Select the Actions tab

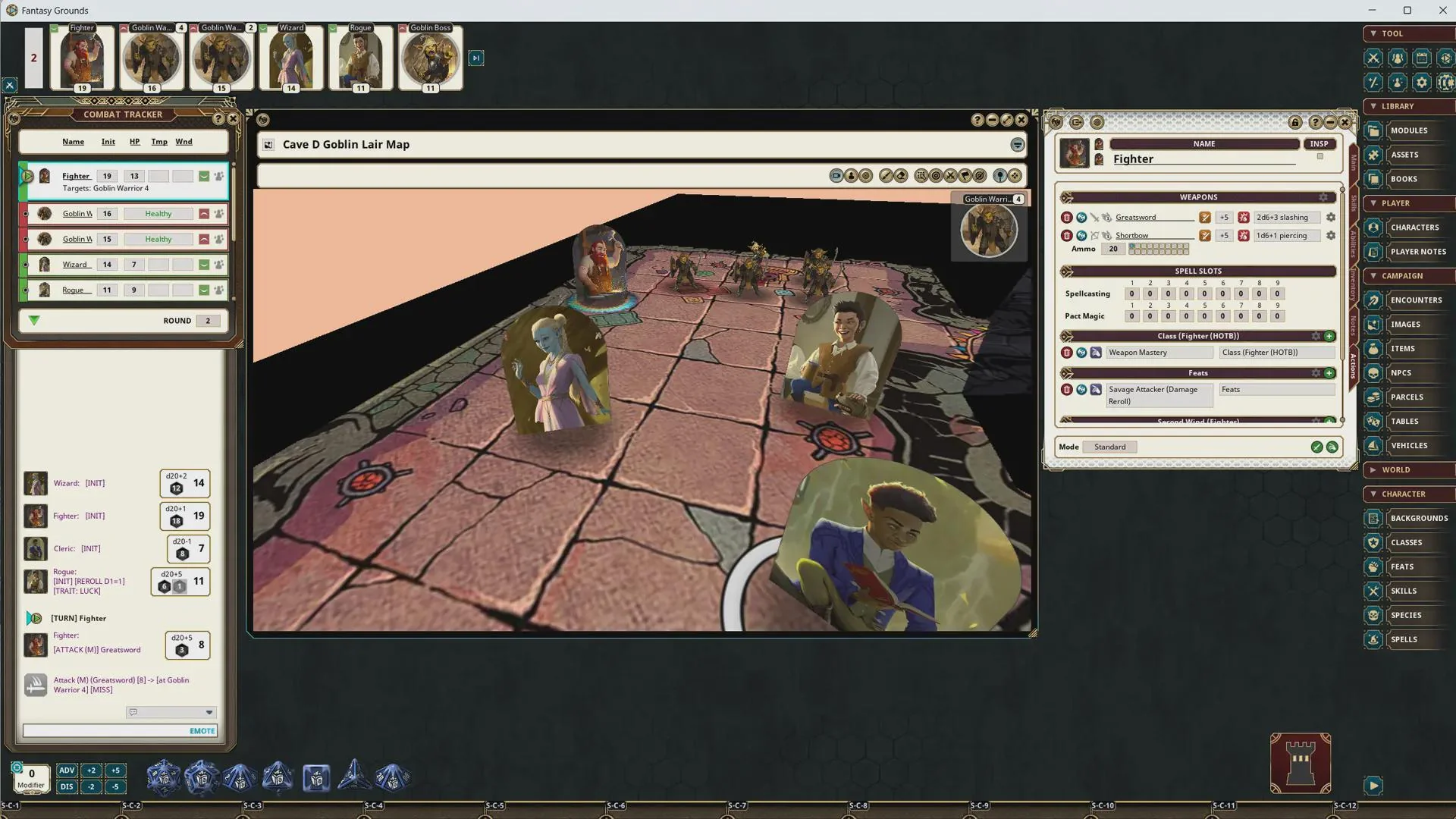coord(1354,367)
